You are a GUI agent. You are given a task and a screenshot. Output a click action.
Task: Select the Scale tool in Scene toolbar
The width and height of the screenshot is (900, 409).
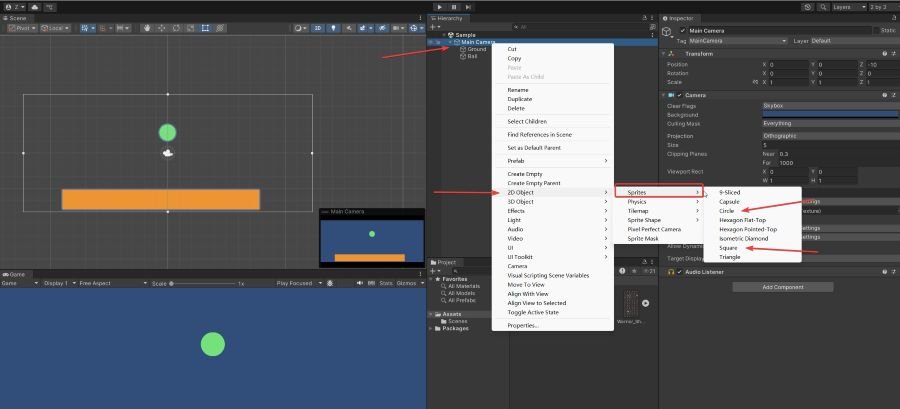191,28
